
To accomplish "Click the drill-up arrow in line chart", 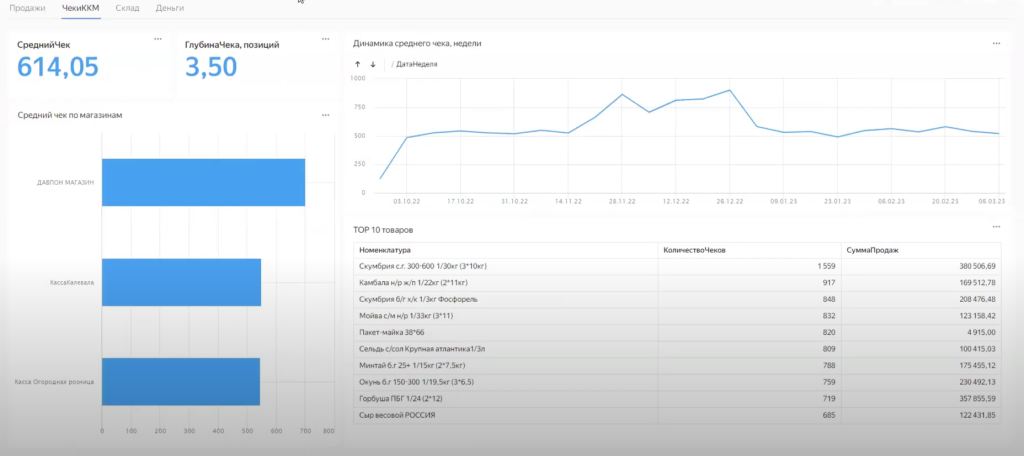I will point(358,64).
